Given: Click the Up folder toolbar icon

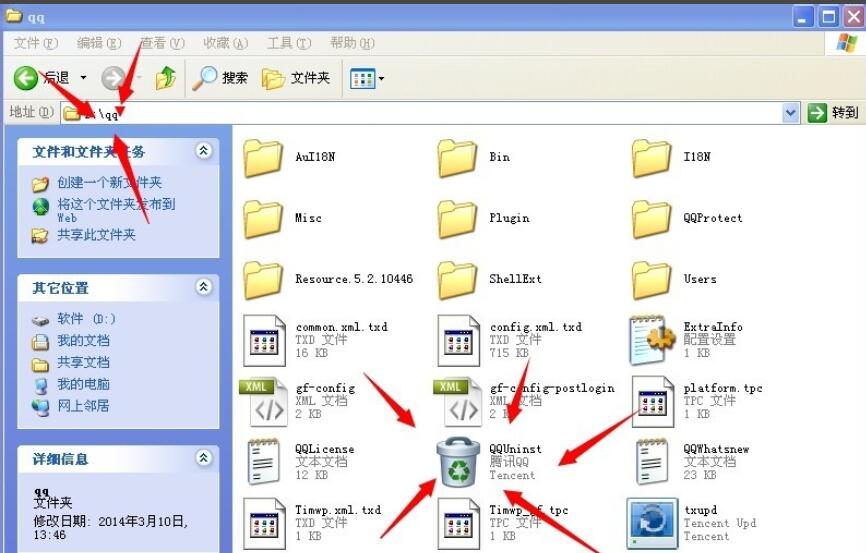Looking at the screenshot, I should click(166, 78).
